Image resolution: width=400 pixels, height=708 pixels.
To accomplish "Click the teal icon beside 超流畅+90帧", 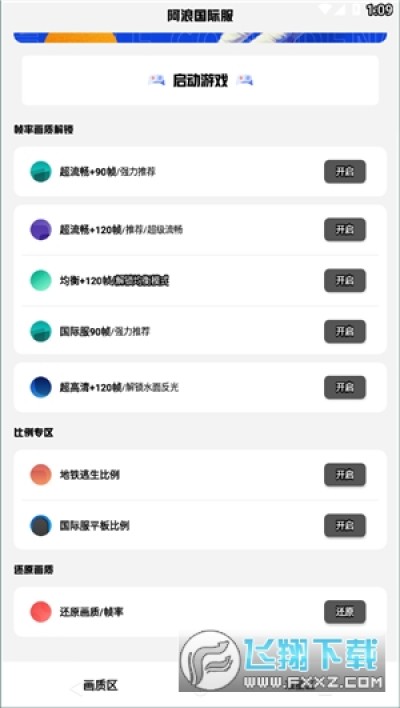I will pyautogui.click(x=41, y=172).
